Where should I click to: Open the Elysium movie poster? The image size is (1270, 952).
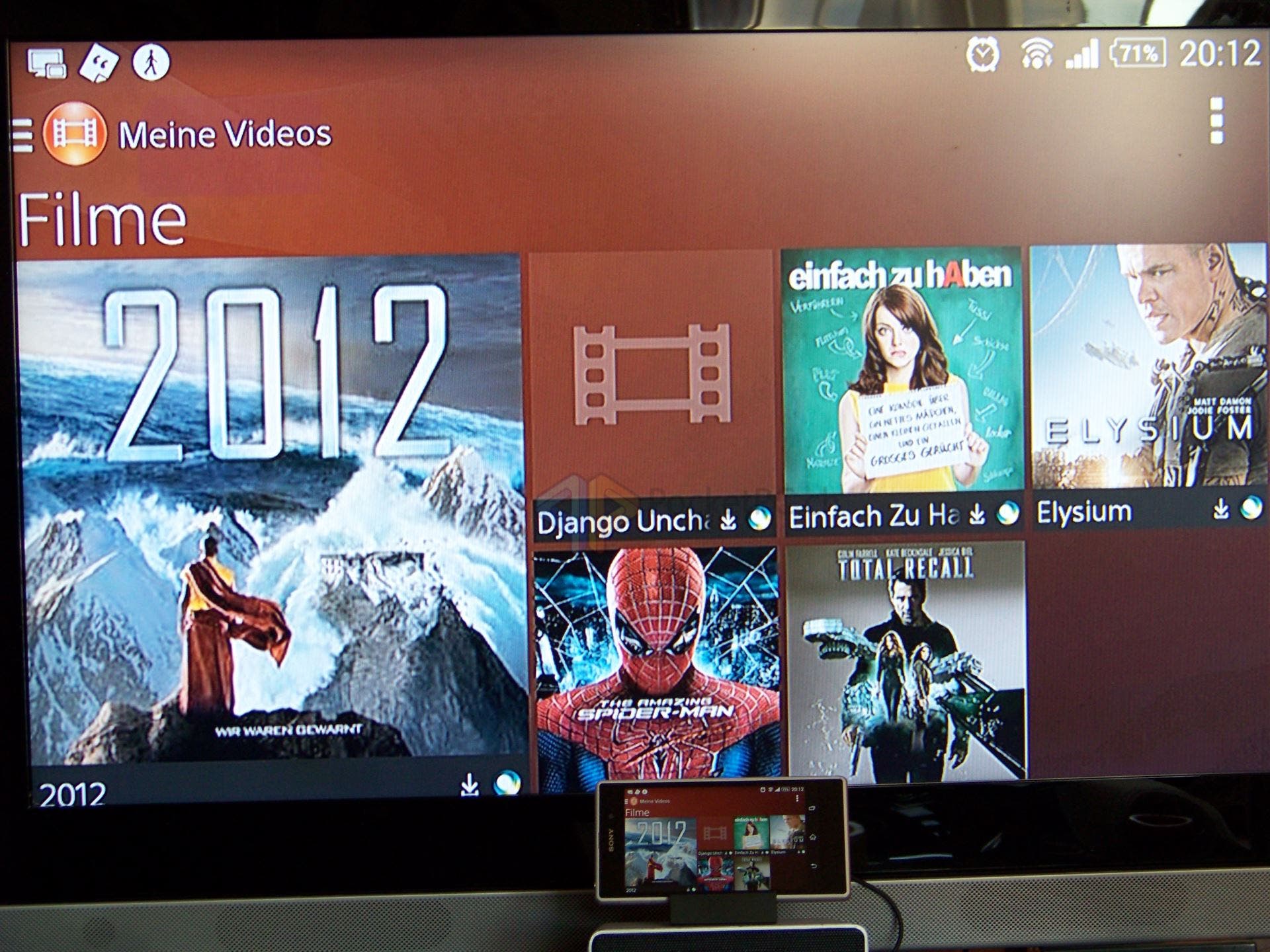tap(1148, 366)
